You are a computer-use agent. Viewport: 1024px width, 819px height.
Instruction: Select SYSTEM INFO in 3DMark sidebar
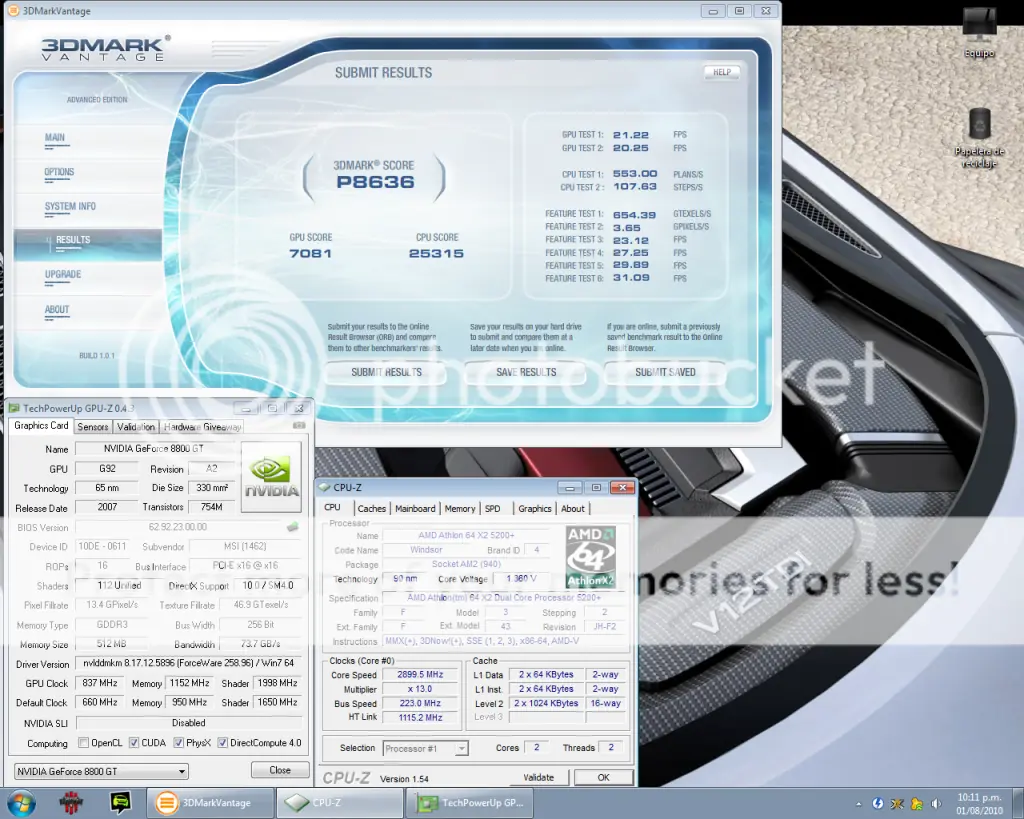click(x=70, y=206)
